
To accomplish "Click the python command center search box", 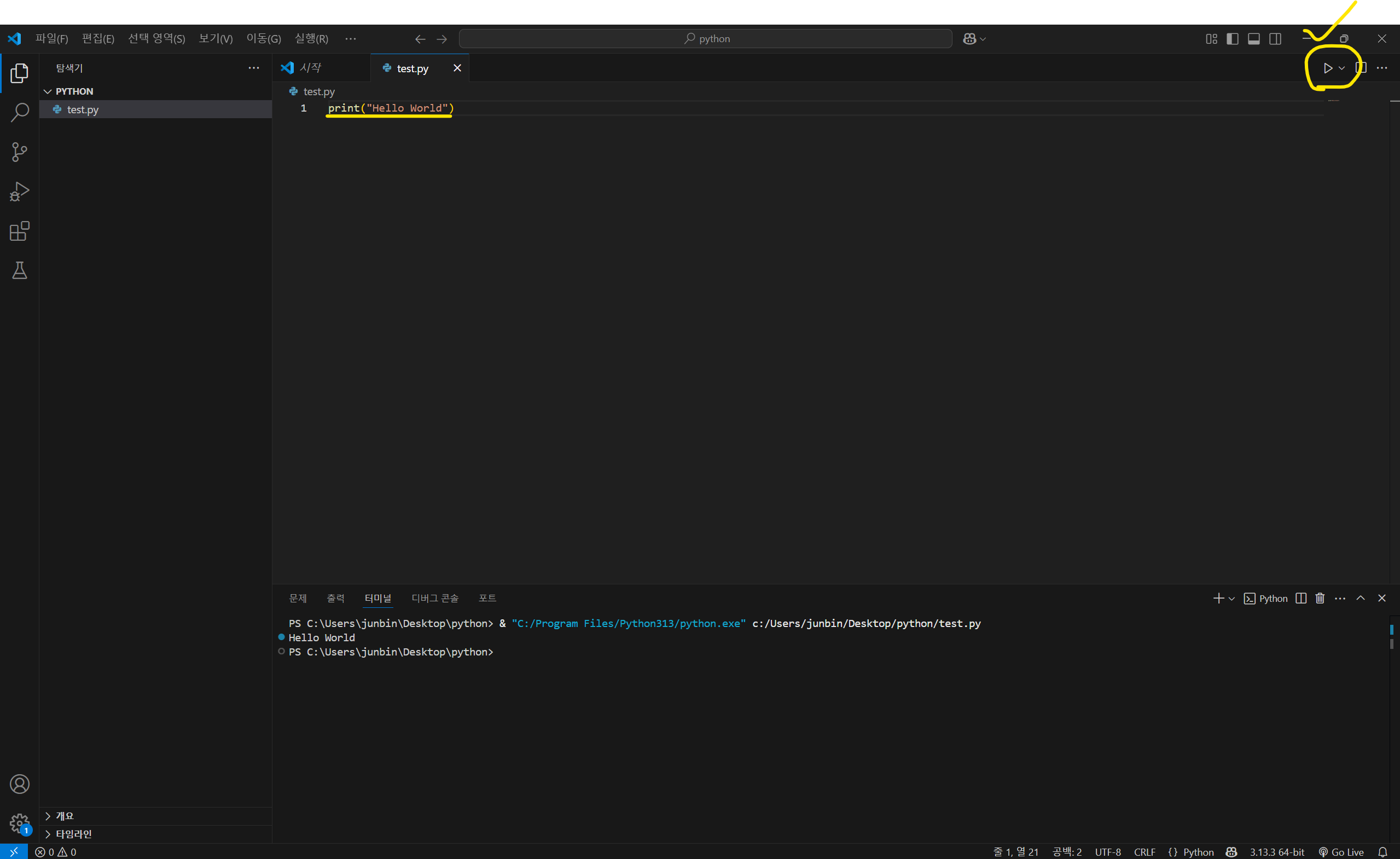I will pos(705,39).
